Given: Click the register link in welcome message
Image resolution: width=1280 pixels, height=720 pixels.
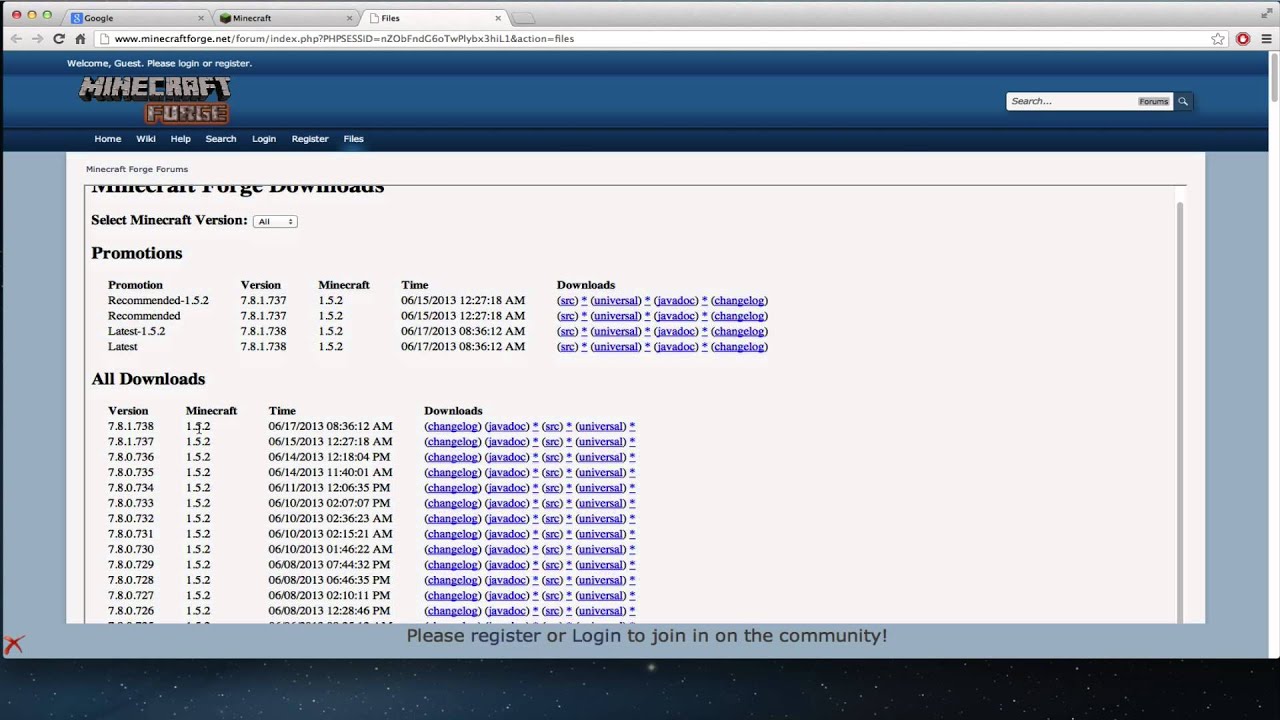Looking at the screenshot, I should point(233,63).
